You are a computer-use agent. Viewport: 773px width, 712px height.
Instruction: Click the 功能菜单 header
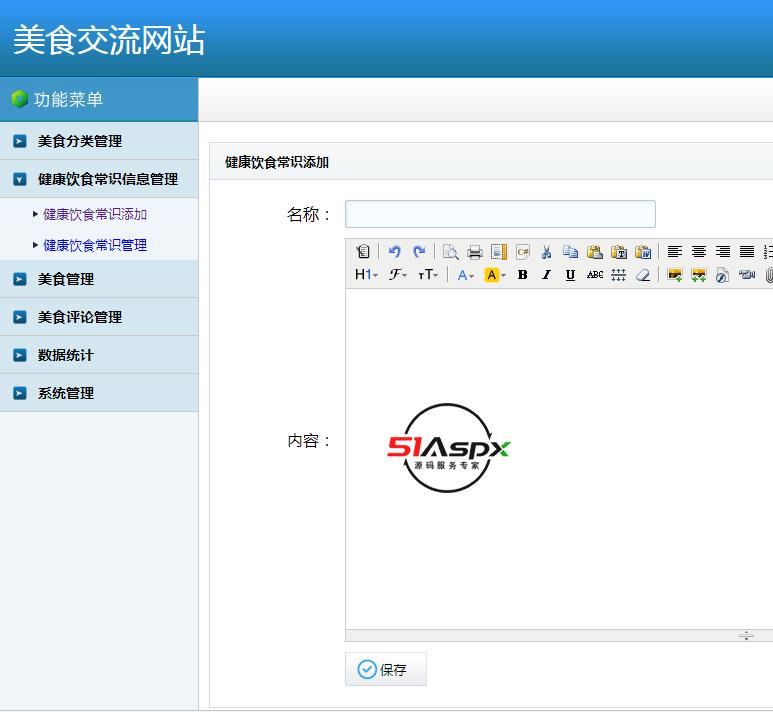(x=68, y=99)
